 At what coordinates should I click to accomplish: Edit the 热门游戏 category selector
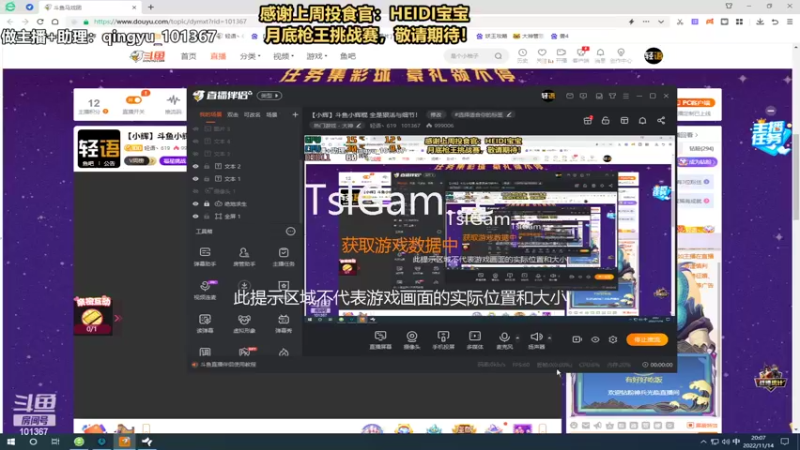click(x=337, y=126)
